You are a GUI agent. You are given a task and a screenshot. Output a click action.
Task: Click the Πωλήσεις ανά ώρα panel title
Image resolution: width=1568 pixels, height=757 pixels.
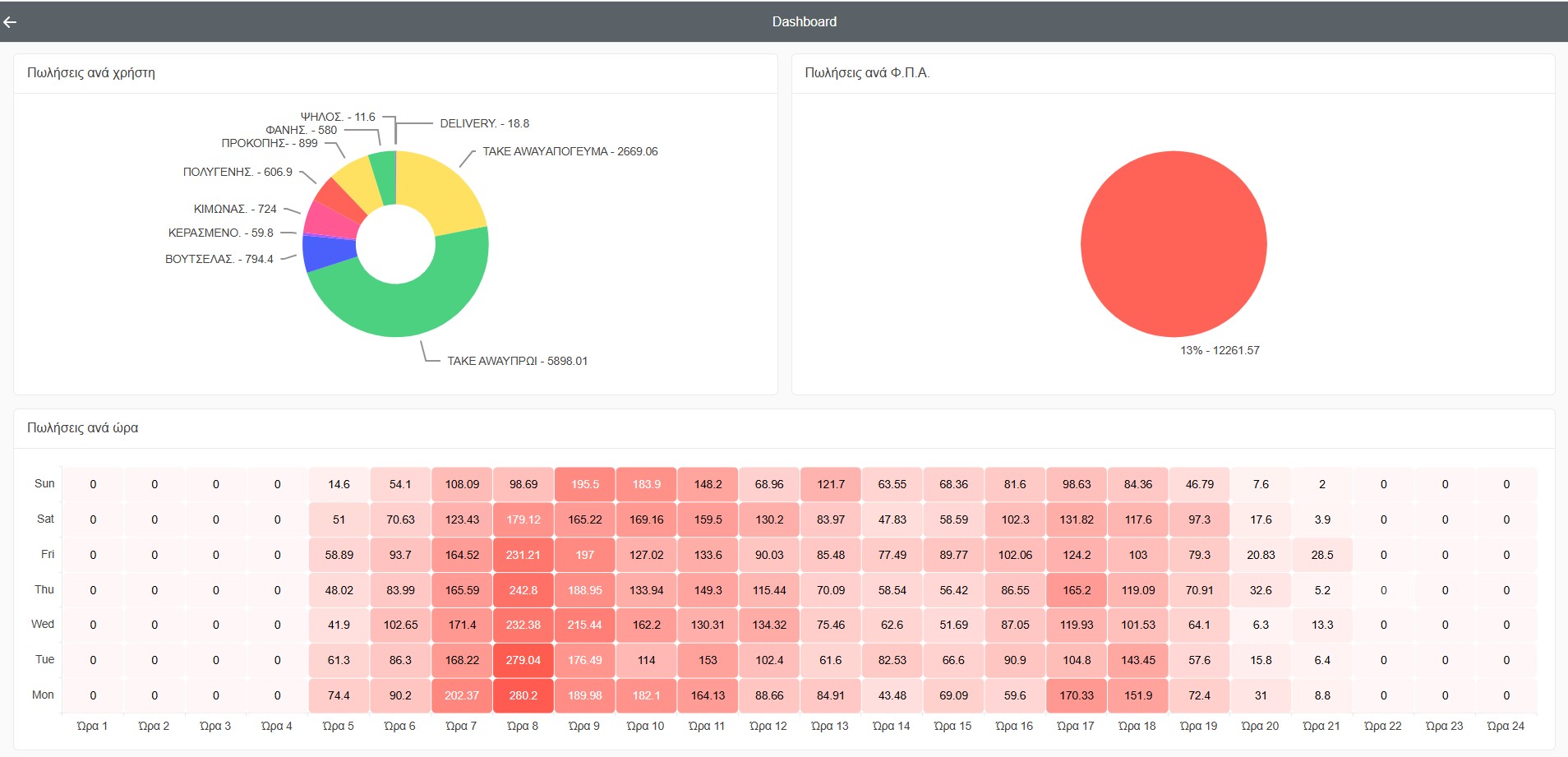(82, 427)
